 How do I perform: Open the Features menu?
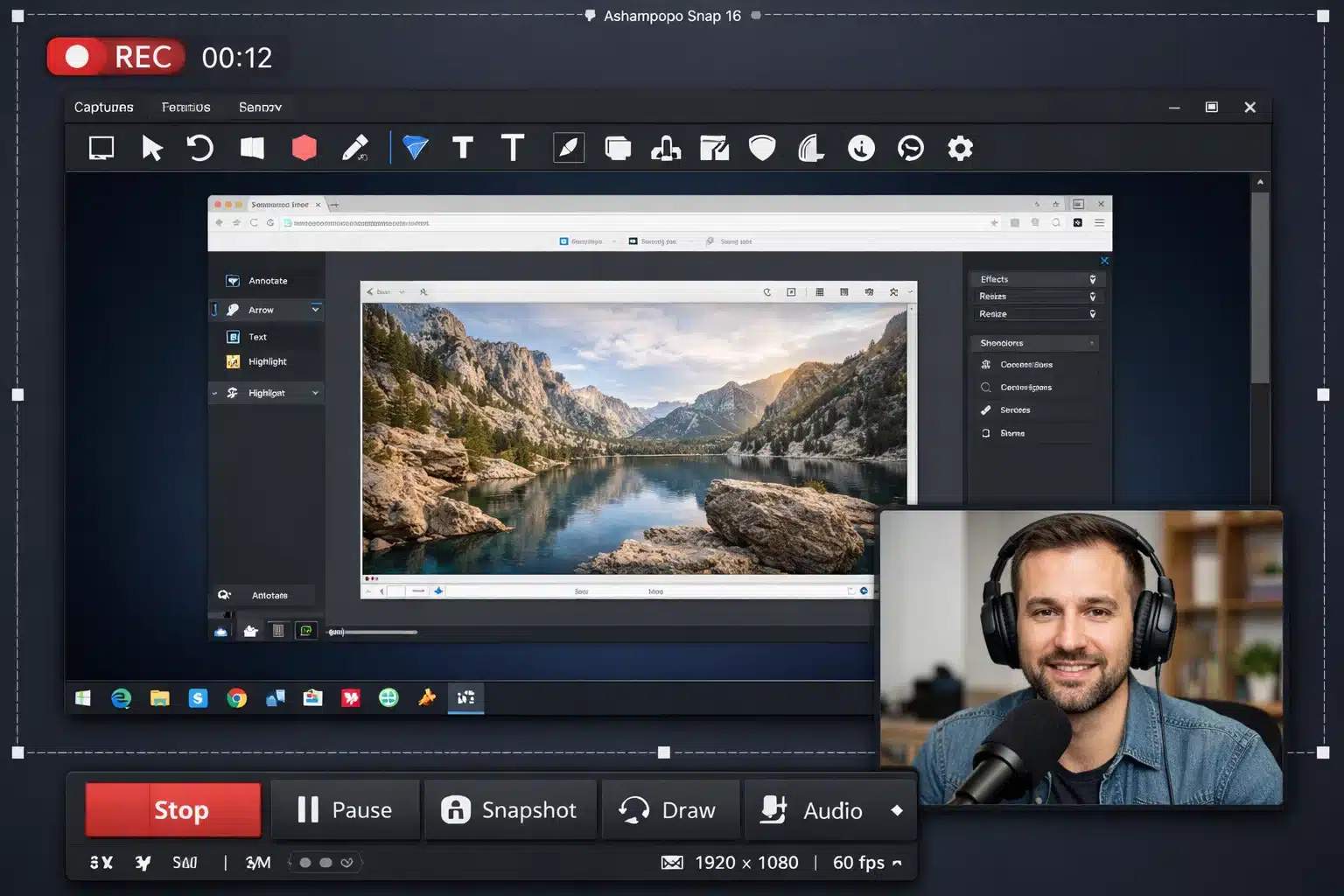point(185,107)
